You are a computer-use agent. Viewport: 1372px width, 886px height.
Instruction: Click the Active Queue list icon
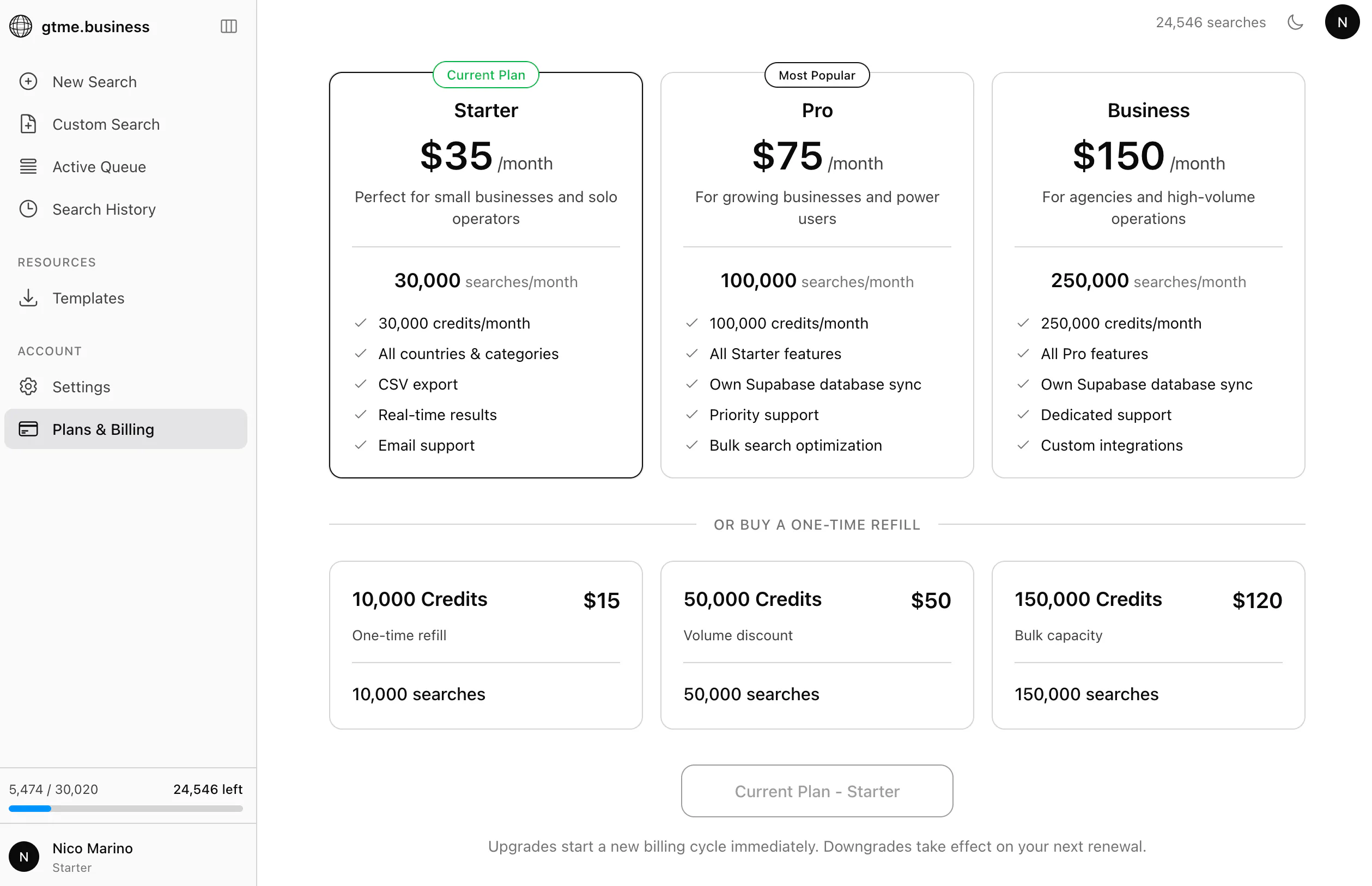pos(28,167)
